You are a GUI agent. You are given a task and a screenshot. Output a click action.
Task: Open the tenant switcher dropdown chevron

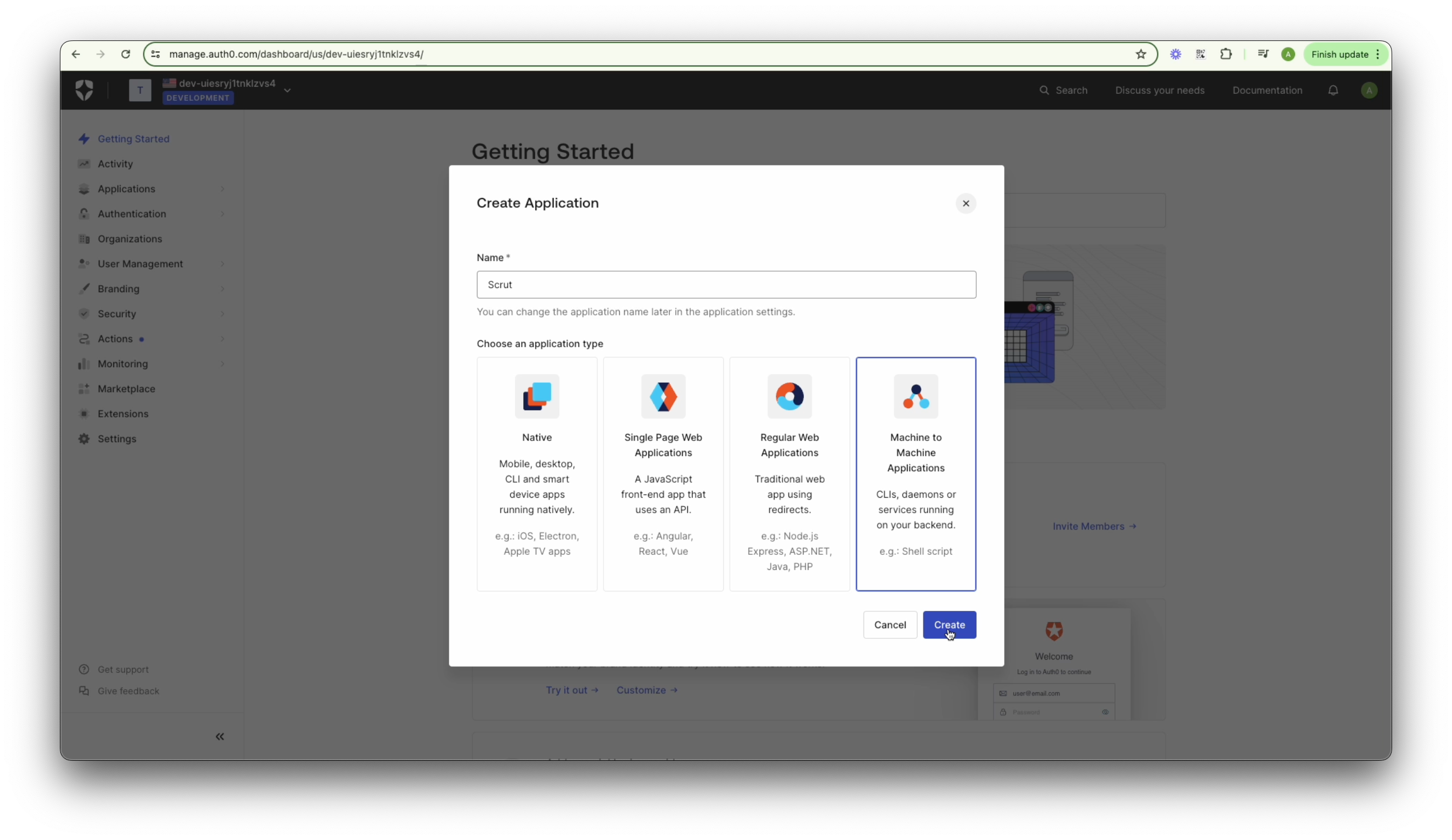pyautogui.click(x=287, y=91)
